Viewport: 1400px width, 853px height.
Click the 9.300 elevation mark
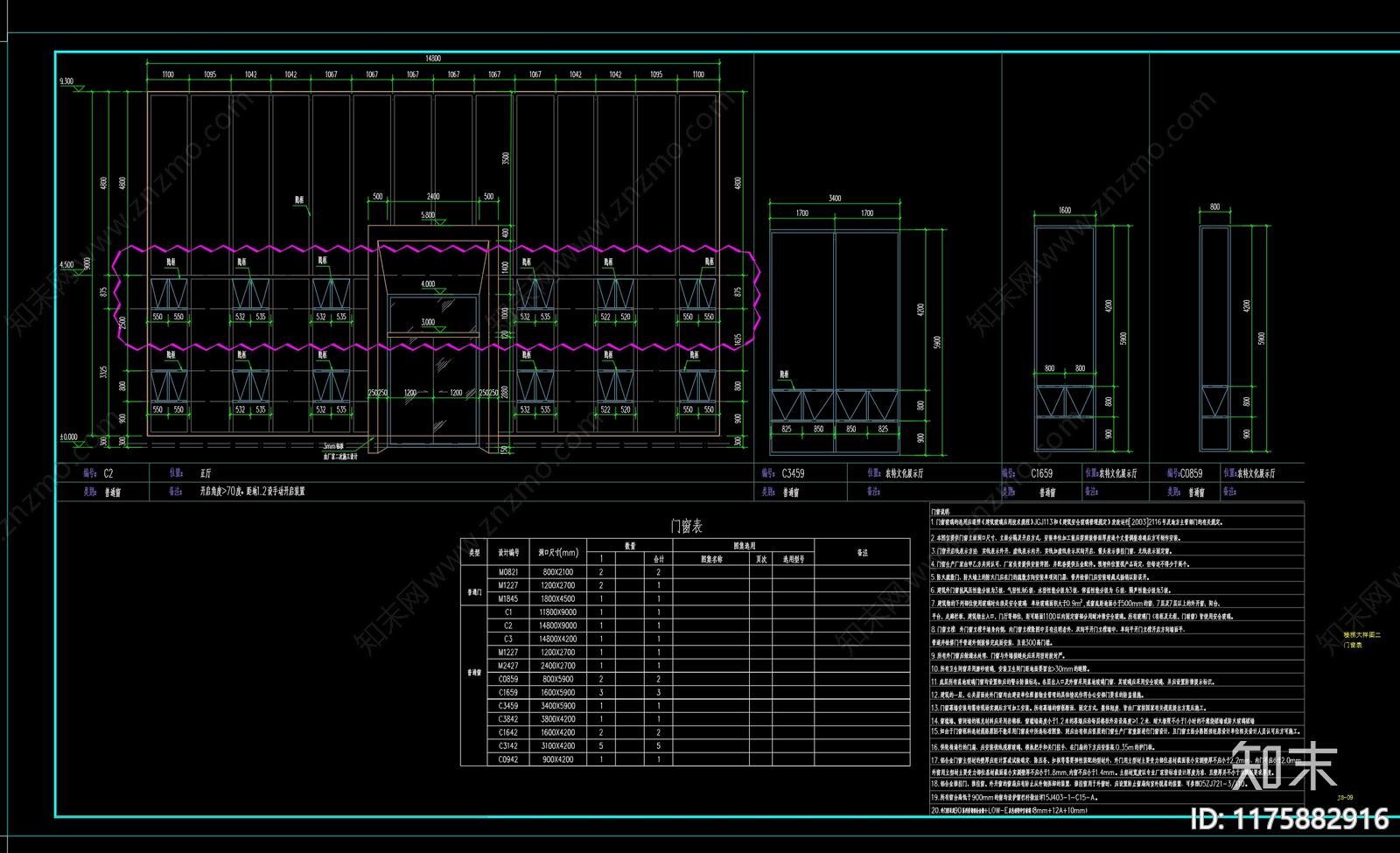coord(66,81)
